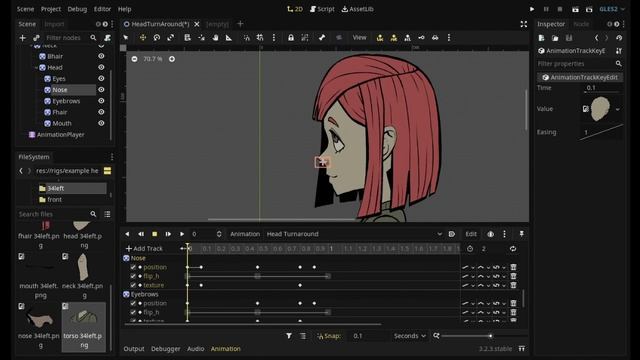Click the Easing curve control

pos(602,132)
